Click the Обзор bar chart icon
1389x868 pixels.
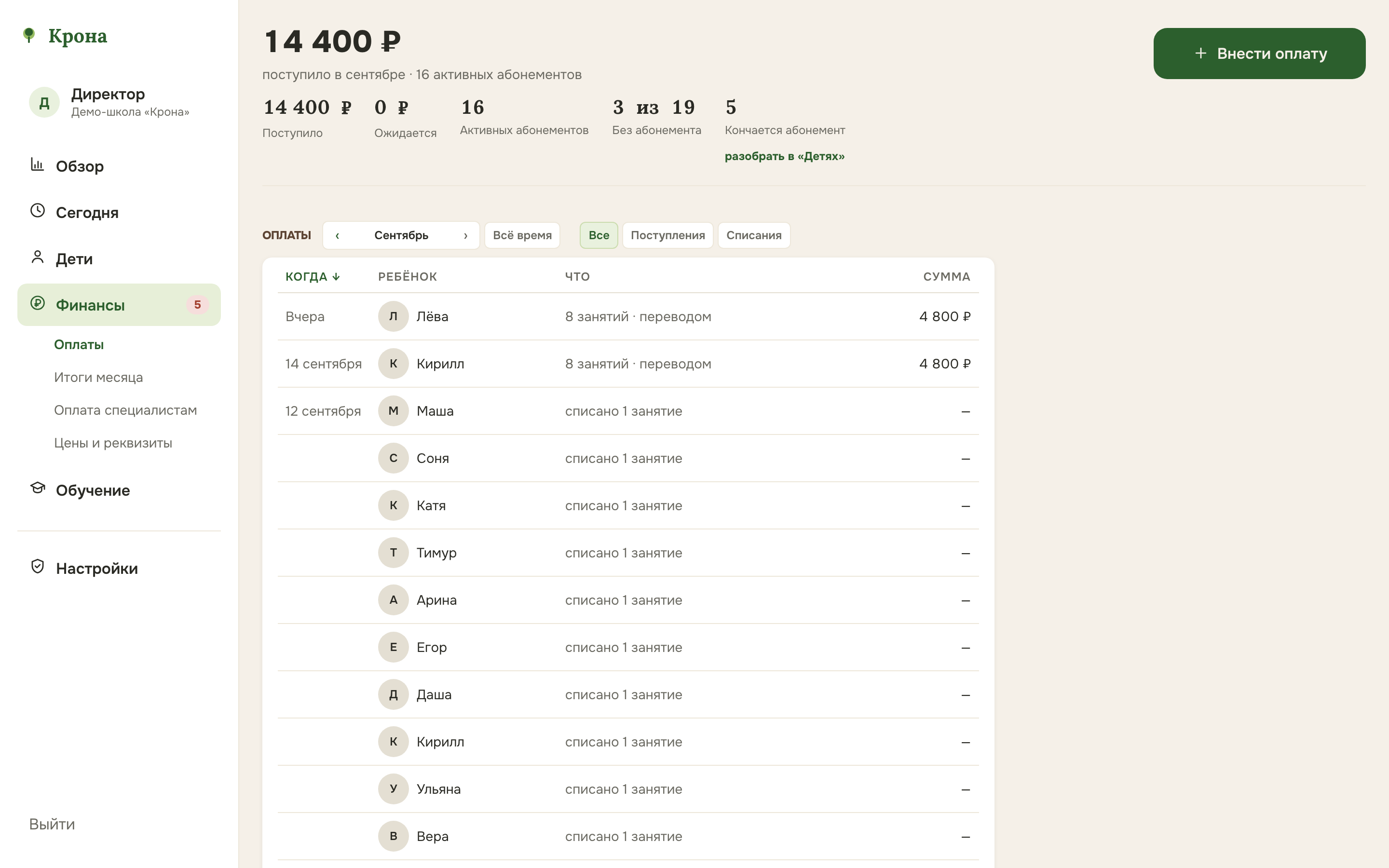tap(37, 165)
